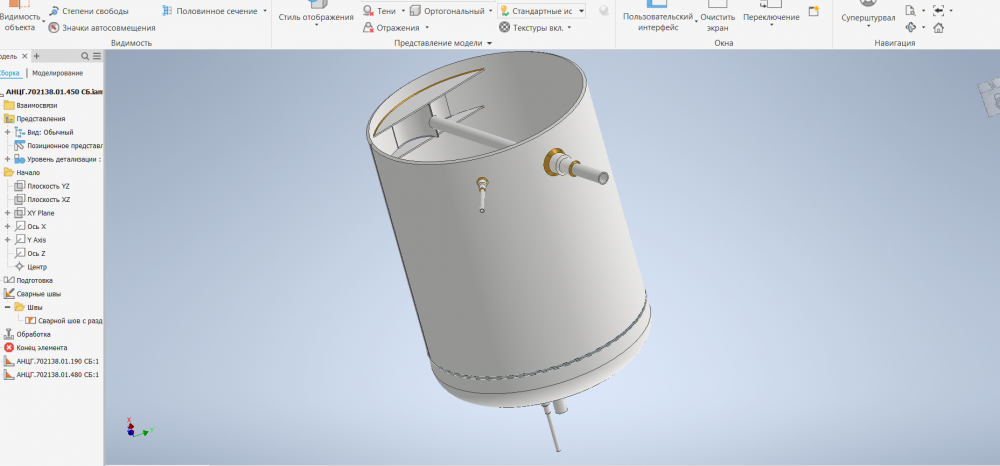
Task: Click the Home view house icon
Action: (938, 28)
